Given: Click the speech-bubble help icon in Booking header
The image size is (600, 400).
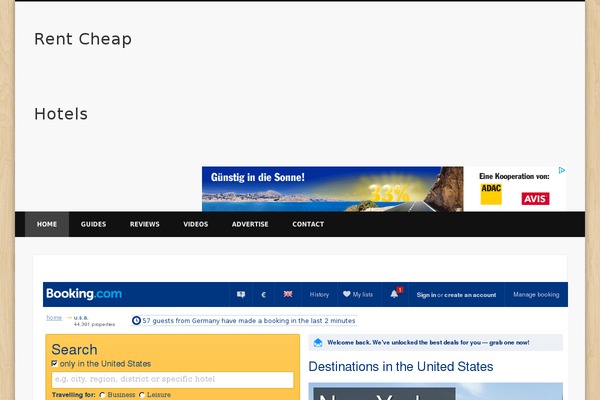Looking at the screenshot, I should tap(241, 294).
